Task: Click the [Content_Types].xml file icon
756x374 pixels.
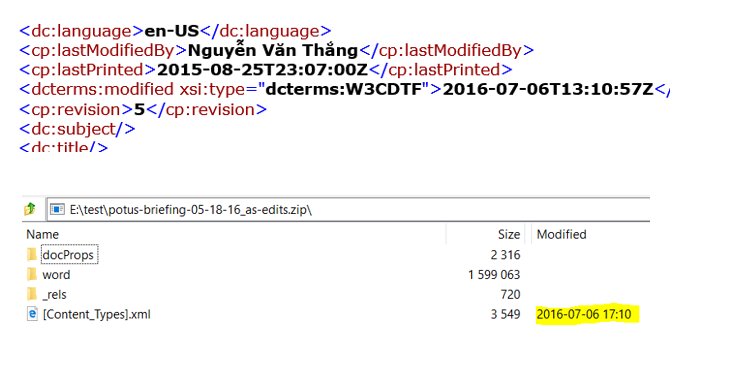Action: [x=32, y=315]
